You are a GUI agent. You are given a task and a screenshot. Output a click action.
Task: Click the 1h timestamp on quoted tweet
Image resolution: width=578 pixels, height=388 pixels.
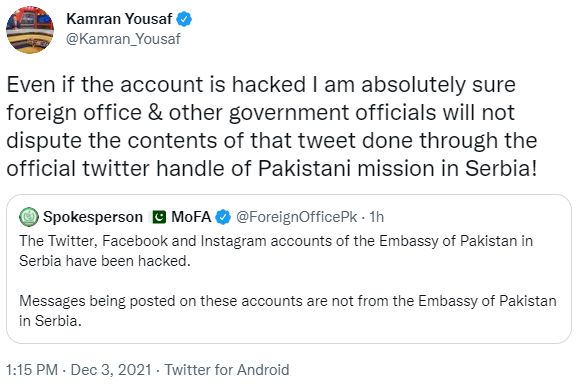tap(377, 217)
